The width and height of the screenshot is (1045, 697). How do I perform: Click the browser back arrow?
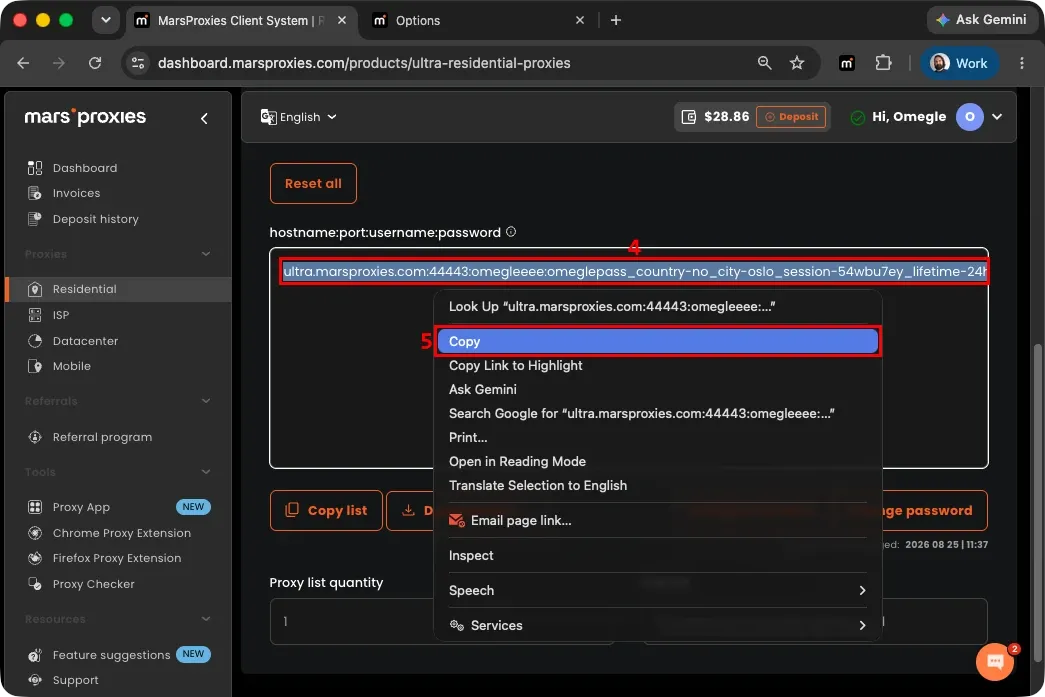pos(23,63)
